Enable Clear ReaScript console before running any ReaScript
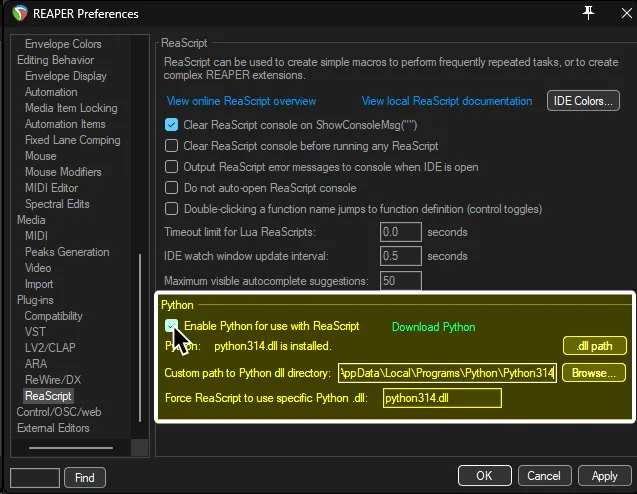637x494 pixels. point(171,146)
